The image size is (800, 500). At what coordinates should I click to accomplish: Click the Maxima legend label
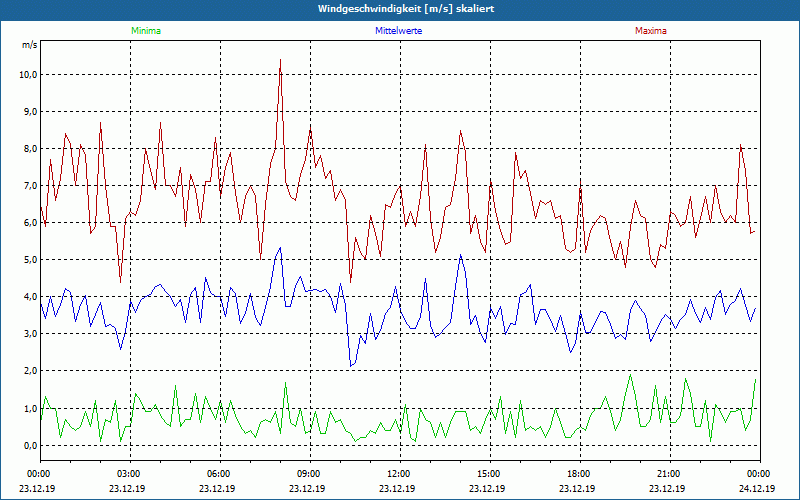pyautogui.click(x=651, y=31)
